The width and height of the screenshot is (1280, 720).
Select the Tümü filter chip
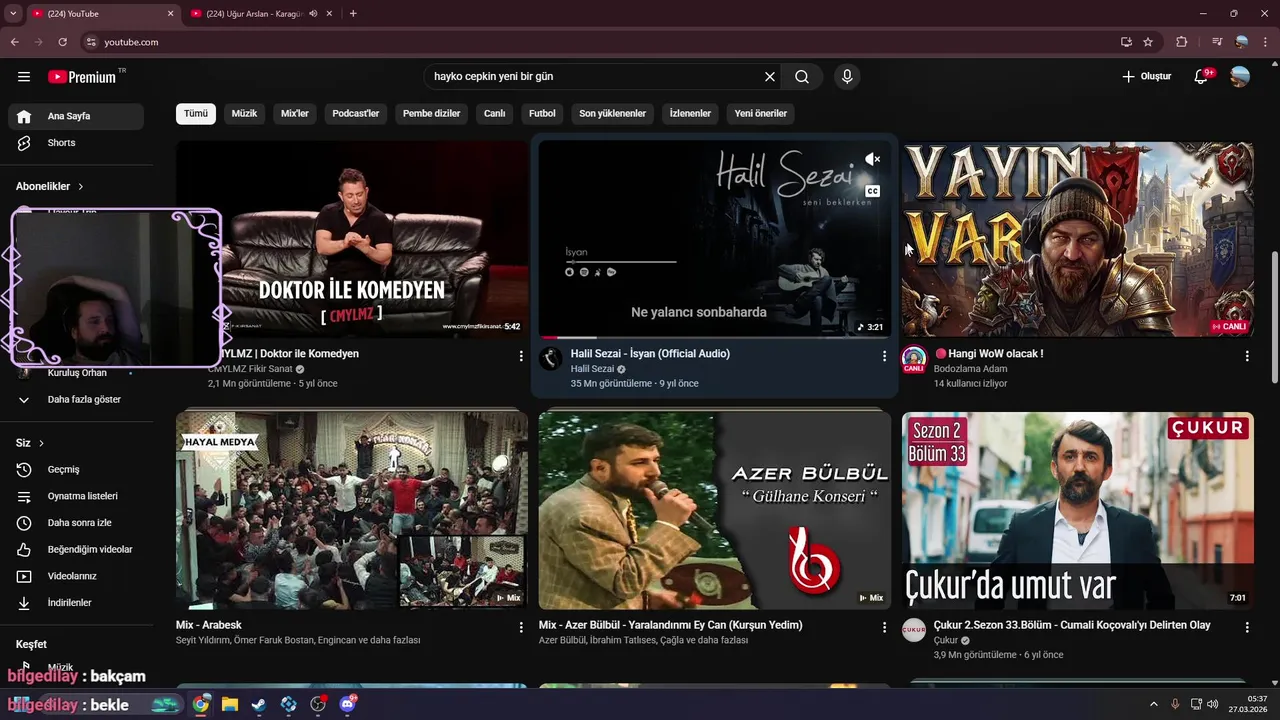pyautogui.click(x=196, y=113)
